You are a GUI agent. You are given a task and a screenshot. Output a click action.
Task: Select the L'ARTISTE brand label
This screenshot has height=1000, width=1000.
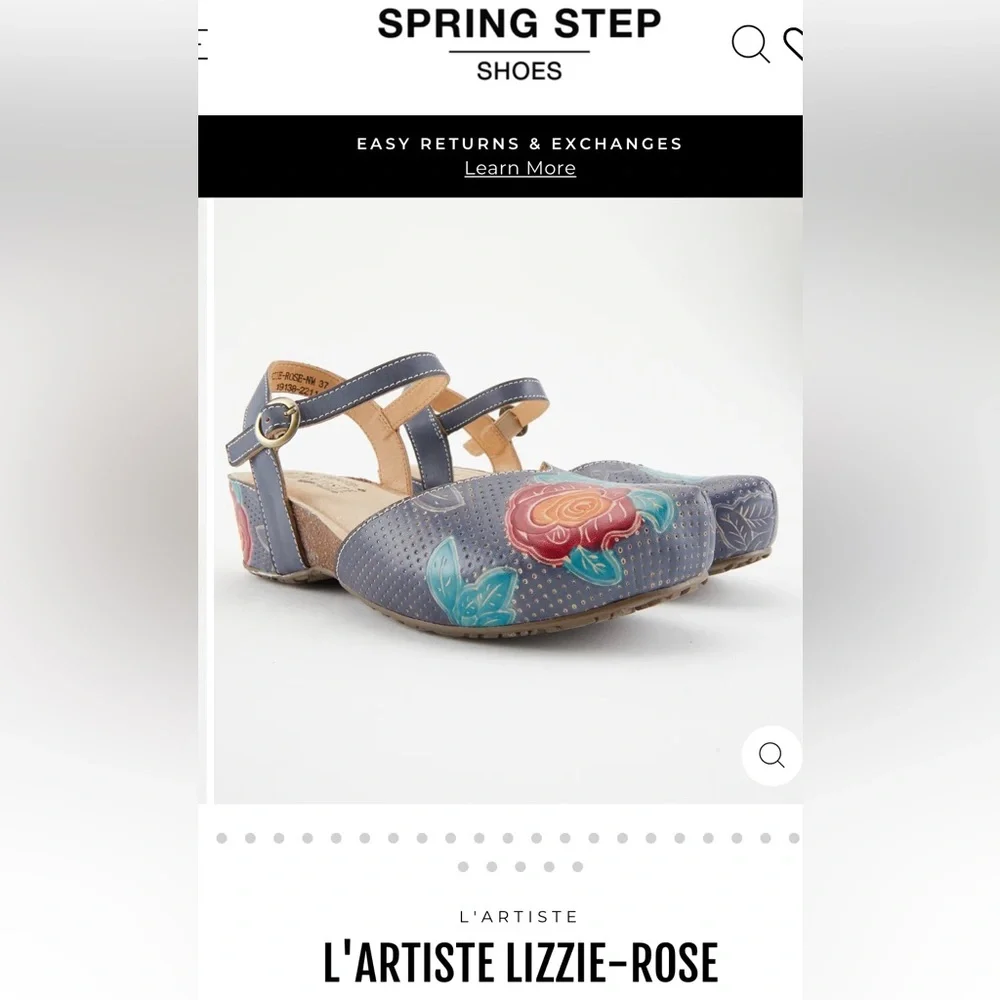[519, 916]
